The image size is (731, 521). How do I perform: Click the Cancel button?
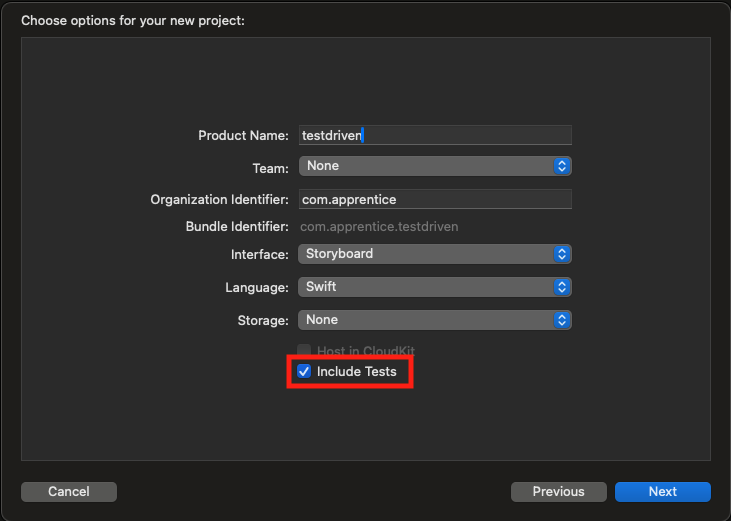pos(69,492)
